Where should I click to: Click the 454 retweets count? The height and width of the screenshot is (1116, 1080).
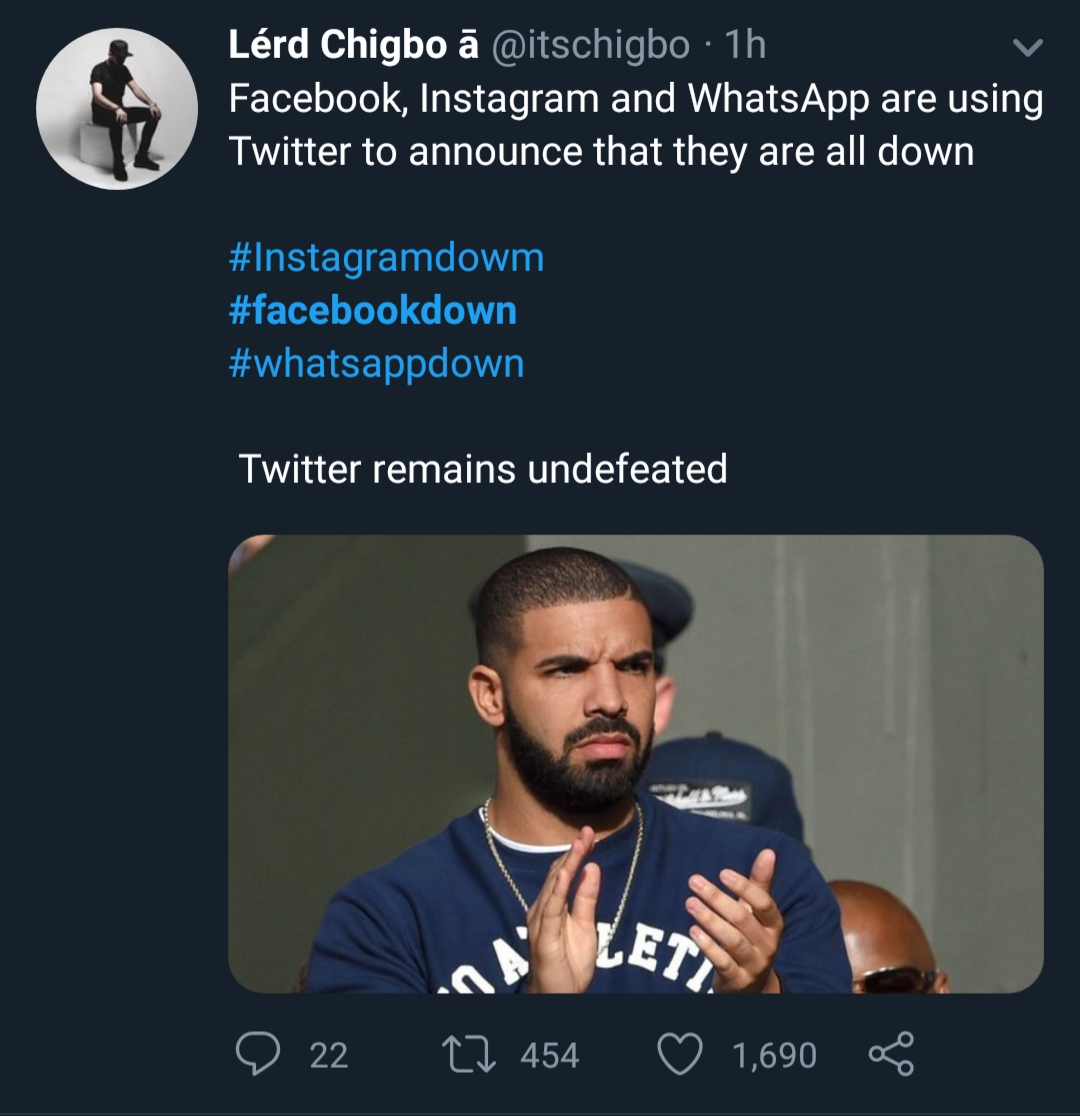click(549, 1056)
